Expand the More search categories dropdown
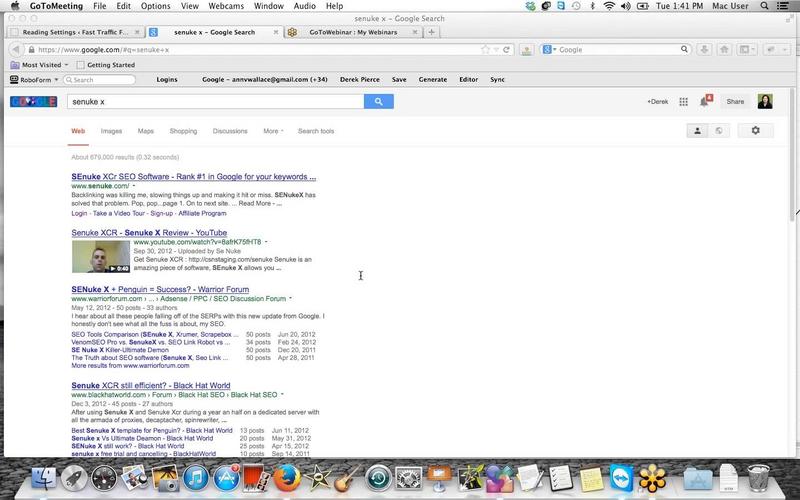This screenshot has width=800, height=500. (x=273, y=131)
